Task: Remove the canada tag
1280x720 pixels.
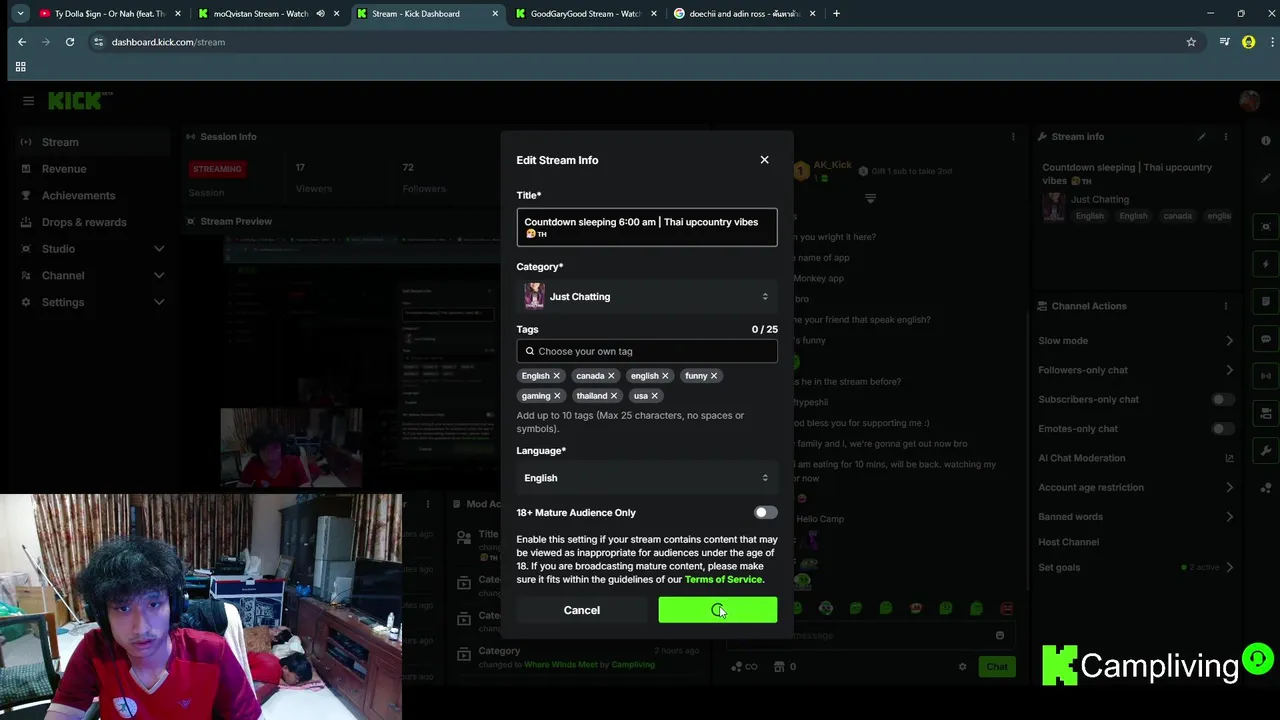Action: (x=611, y=376)
